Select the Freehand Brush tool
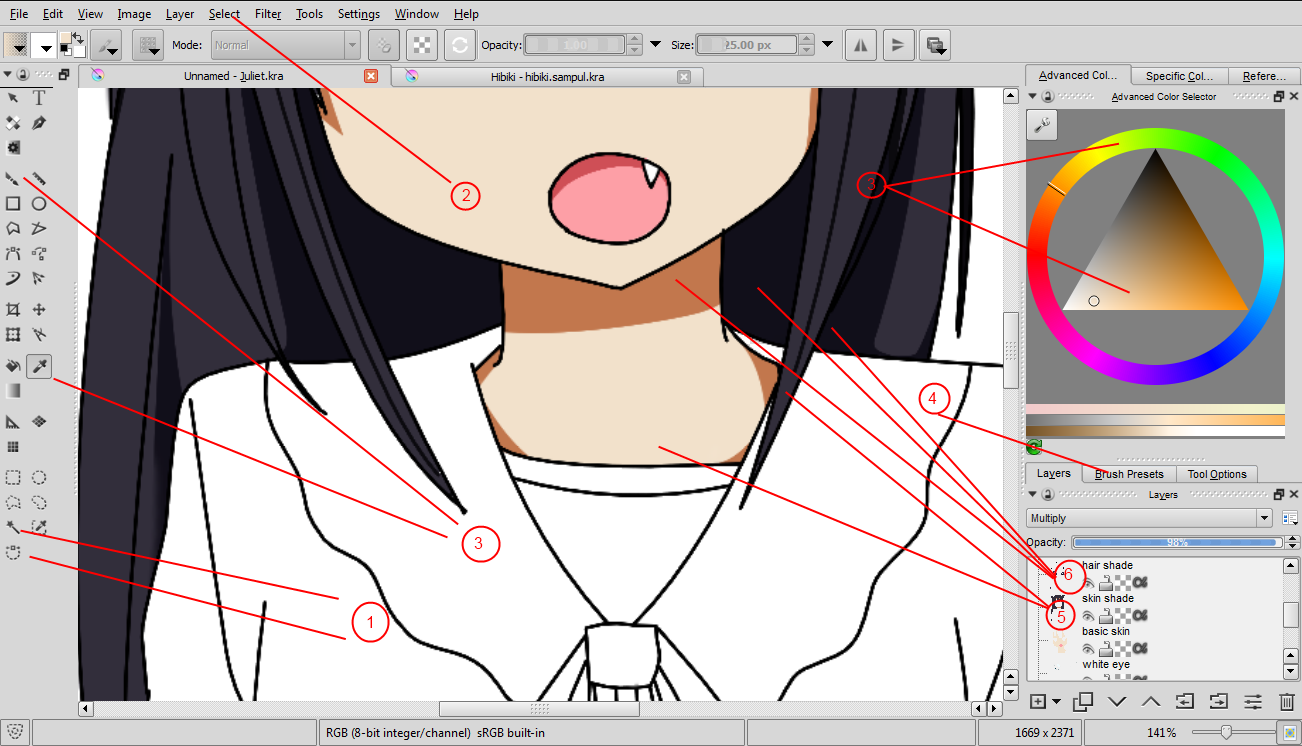This screenshot has height=746, width=1302. 13,178
